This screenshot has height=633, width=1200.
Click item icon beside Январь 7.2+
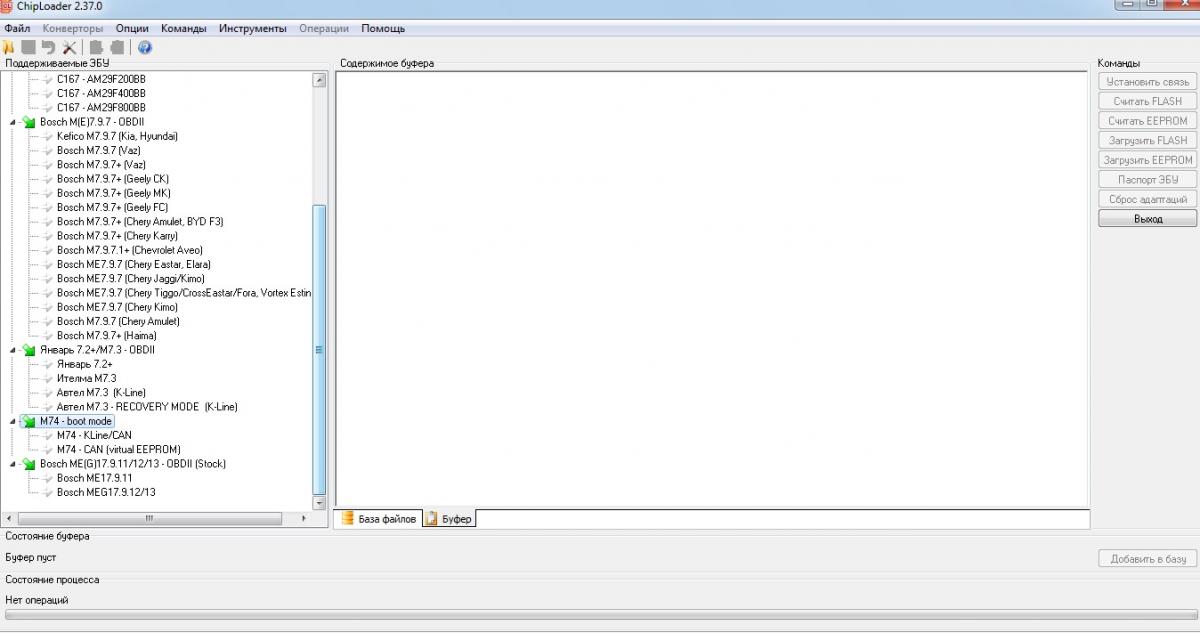pos(47,364)
